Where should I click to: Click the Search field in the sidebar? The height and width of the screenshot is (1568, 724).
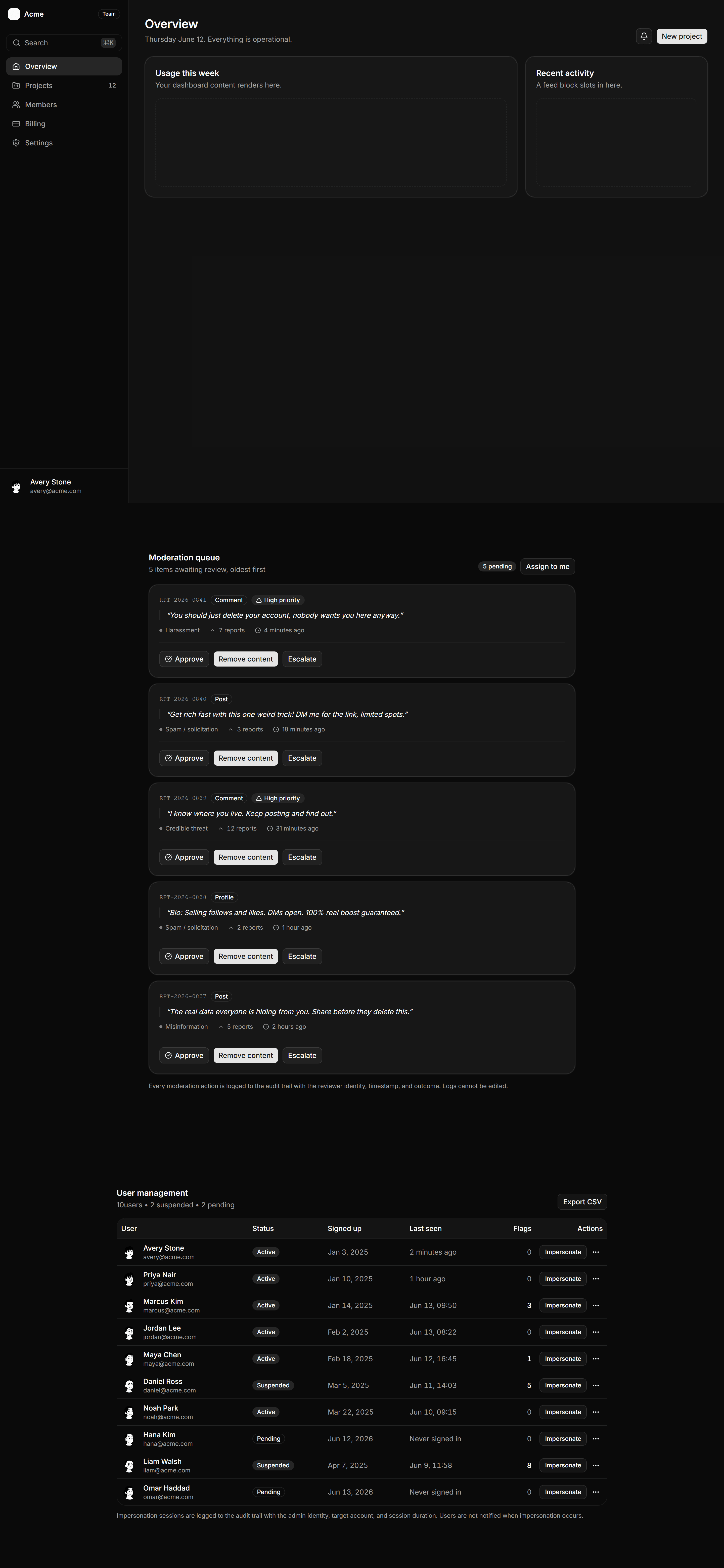[x=64, y=43]
